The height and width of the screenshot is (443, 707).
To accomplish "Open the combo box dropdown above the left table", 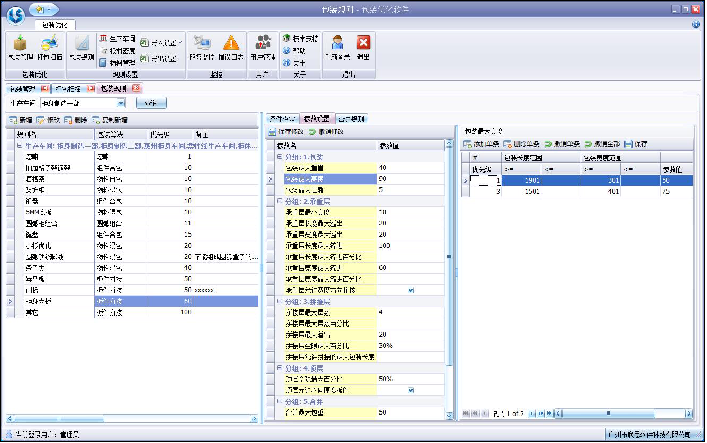I will [x=121, y=103].
